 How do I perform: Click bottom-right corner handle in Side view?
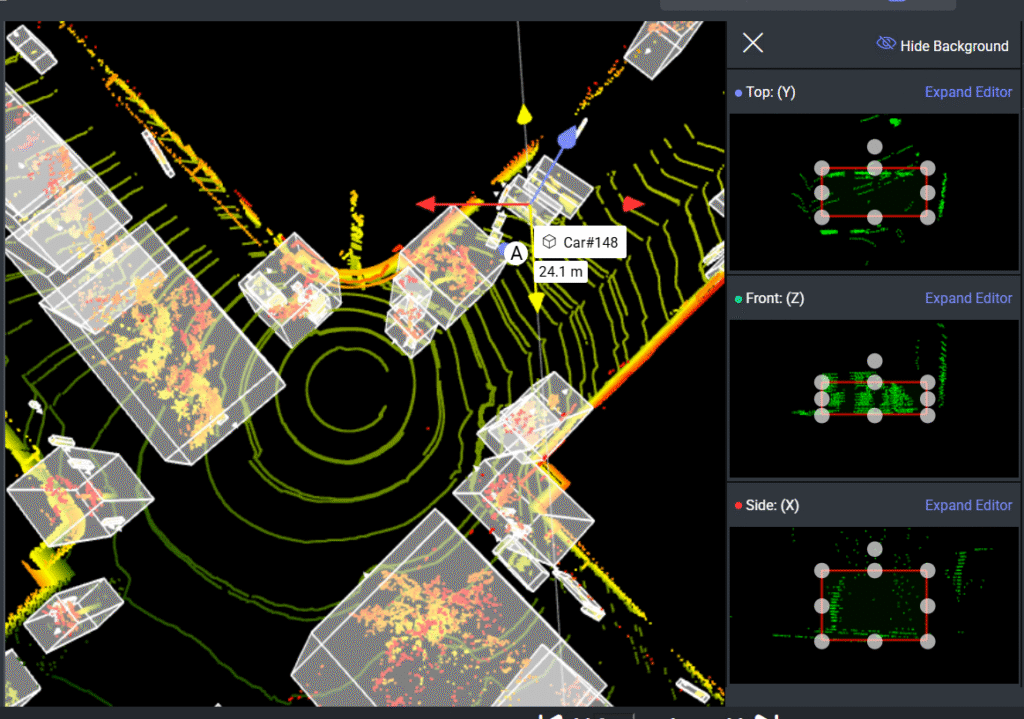(927, 641)
